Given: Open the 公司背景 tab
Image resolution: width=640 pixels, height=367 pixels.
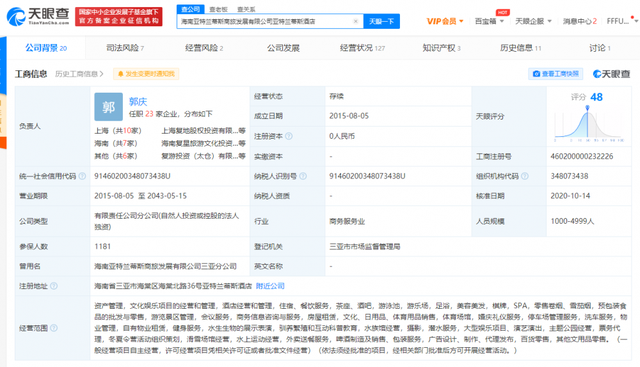Looking at the screenshot, I should [x=46, y=48].
